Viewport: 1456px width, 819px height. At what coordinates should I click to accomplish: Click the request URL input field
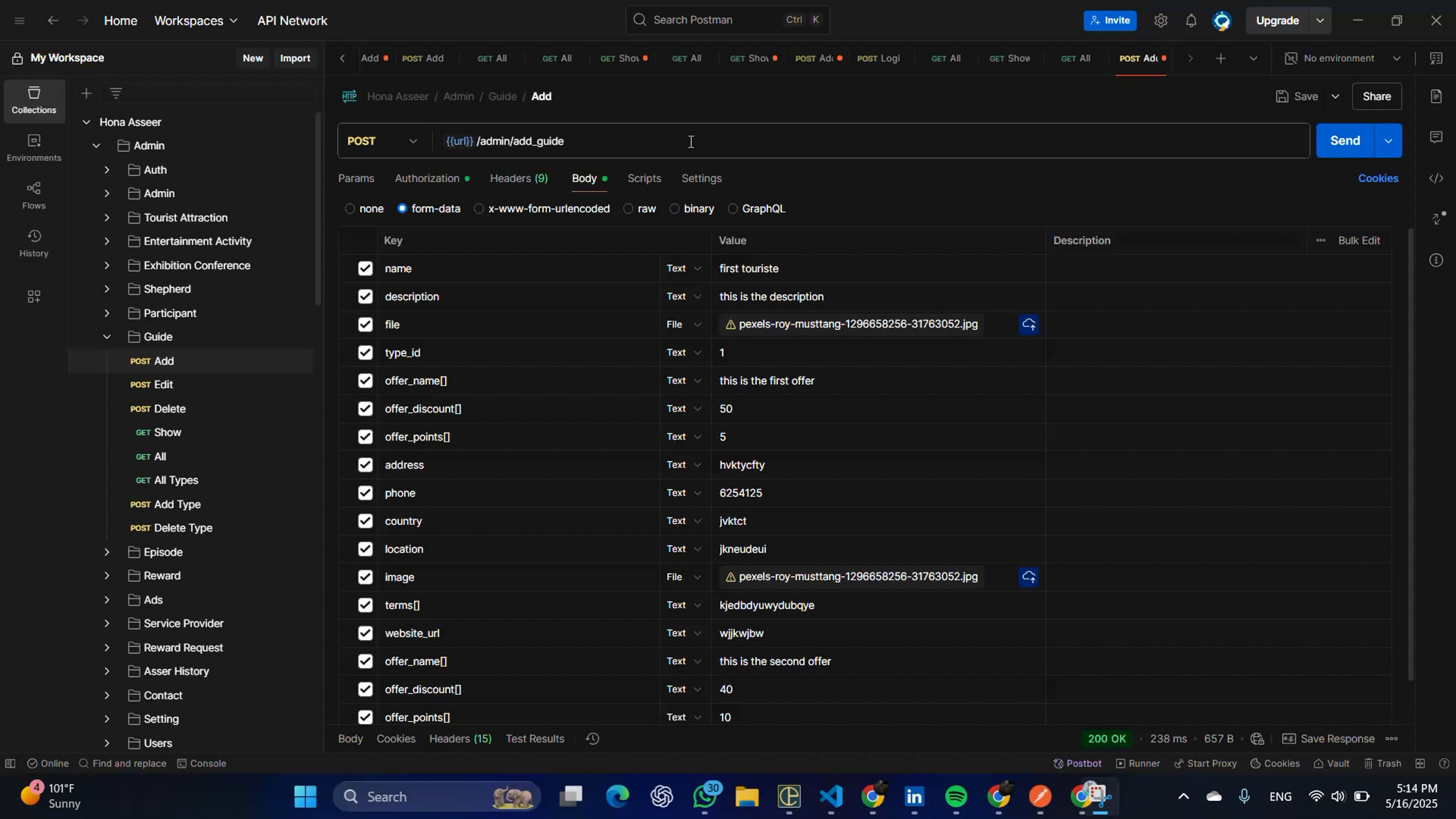pos(849,141)
